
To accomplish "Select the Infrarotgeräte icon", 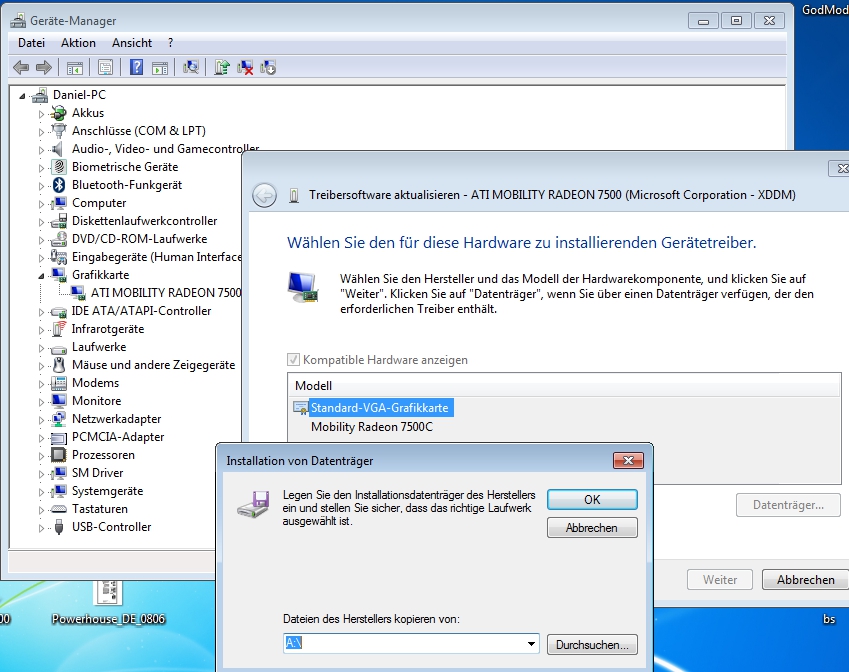I will [x=58, y=329].
